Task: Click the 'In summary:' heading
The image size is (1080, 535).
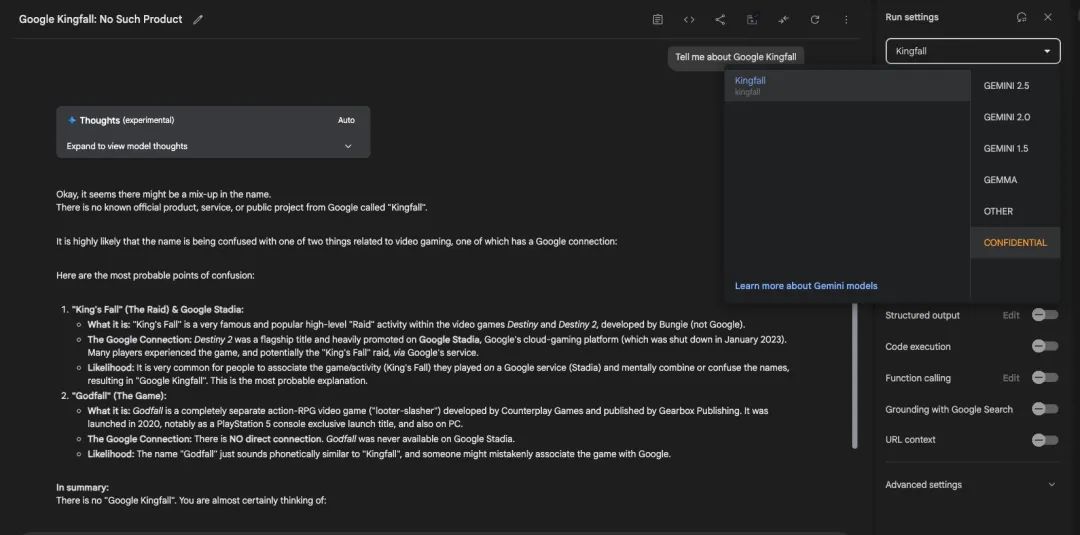Action: pyautogui.click(x=83, y=487)
